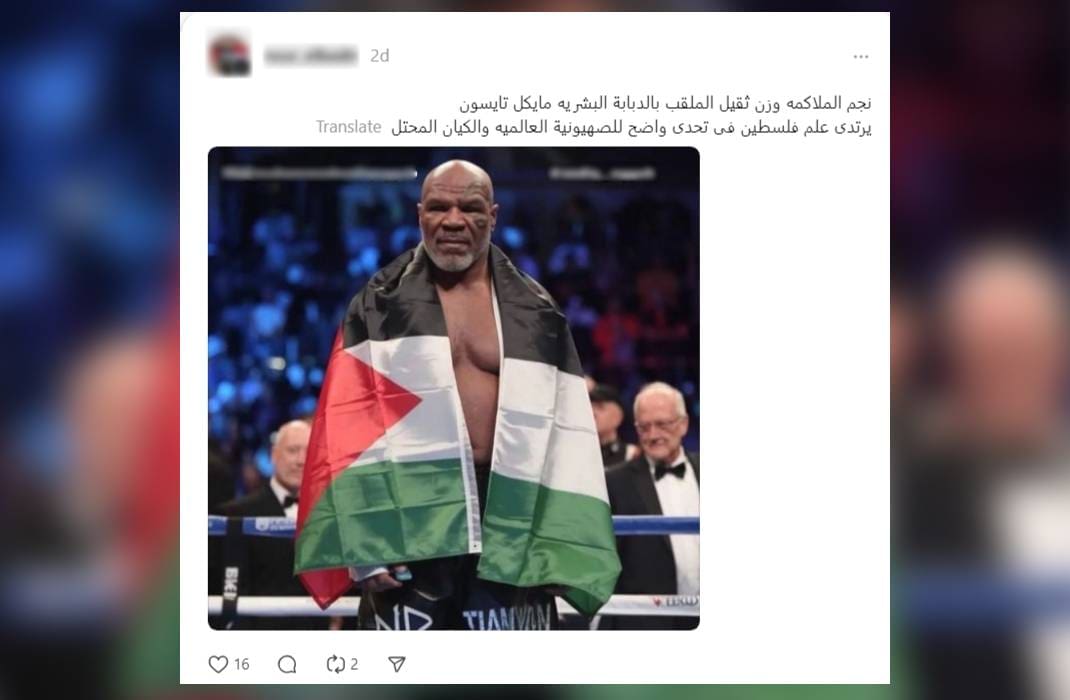
Task: Open the attached boxing ring photo
Action: [x=454, y=388]
